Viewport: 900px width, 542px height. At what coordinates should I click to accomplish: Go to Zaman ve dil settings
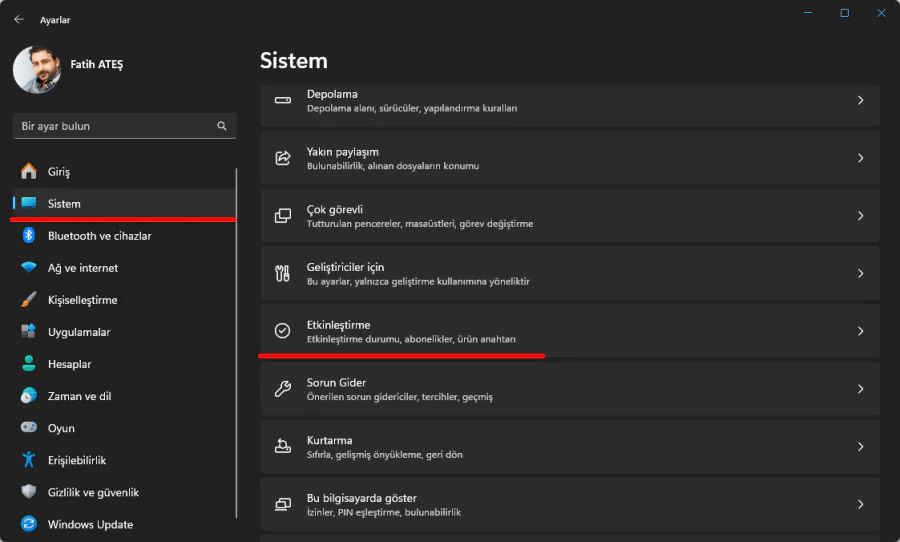(124, 396)
